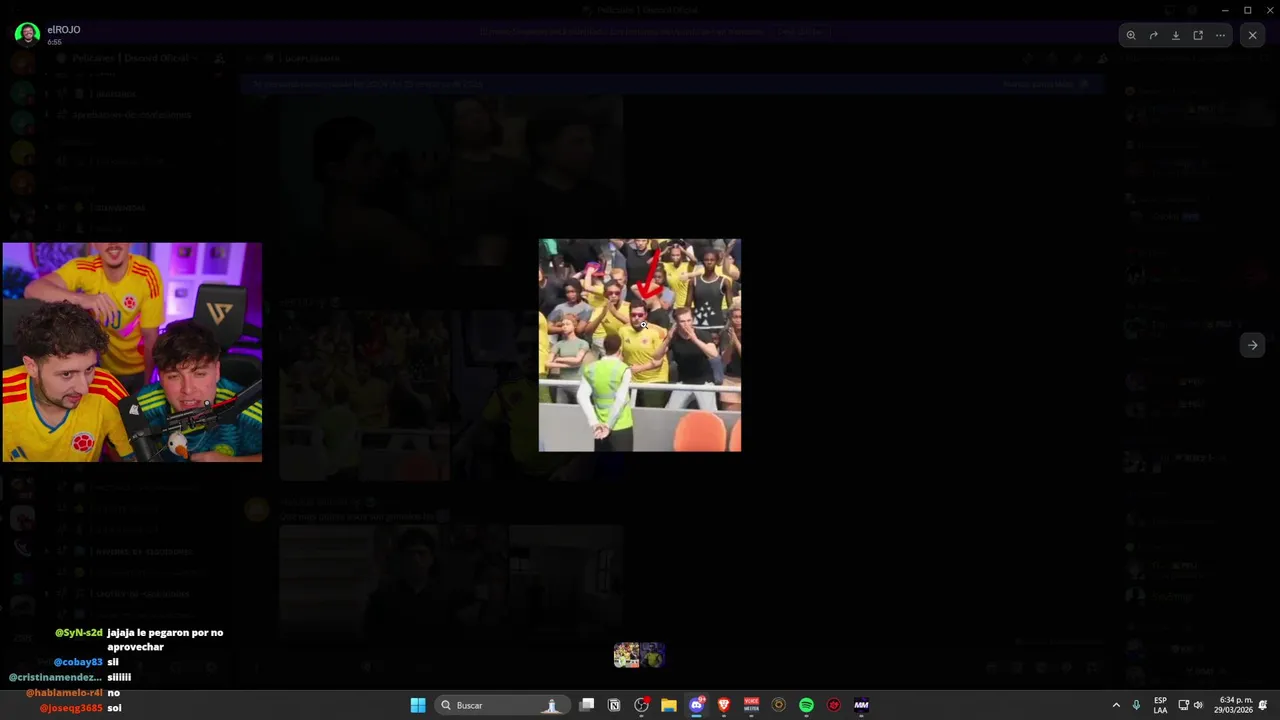Open Brave browser from the taskbar
Screen dimensions: 1280x720
[x=724, y=705]
